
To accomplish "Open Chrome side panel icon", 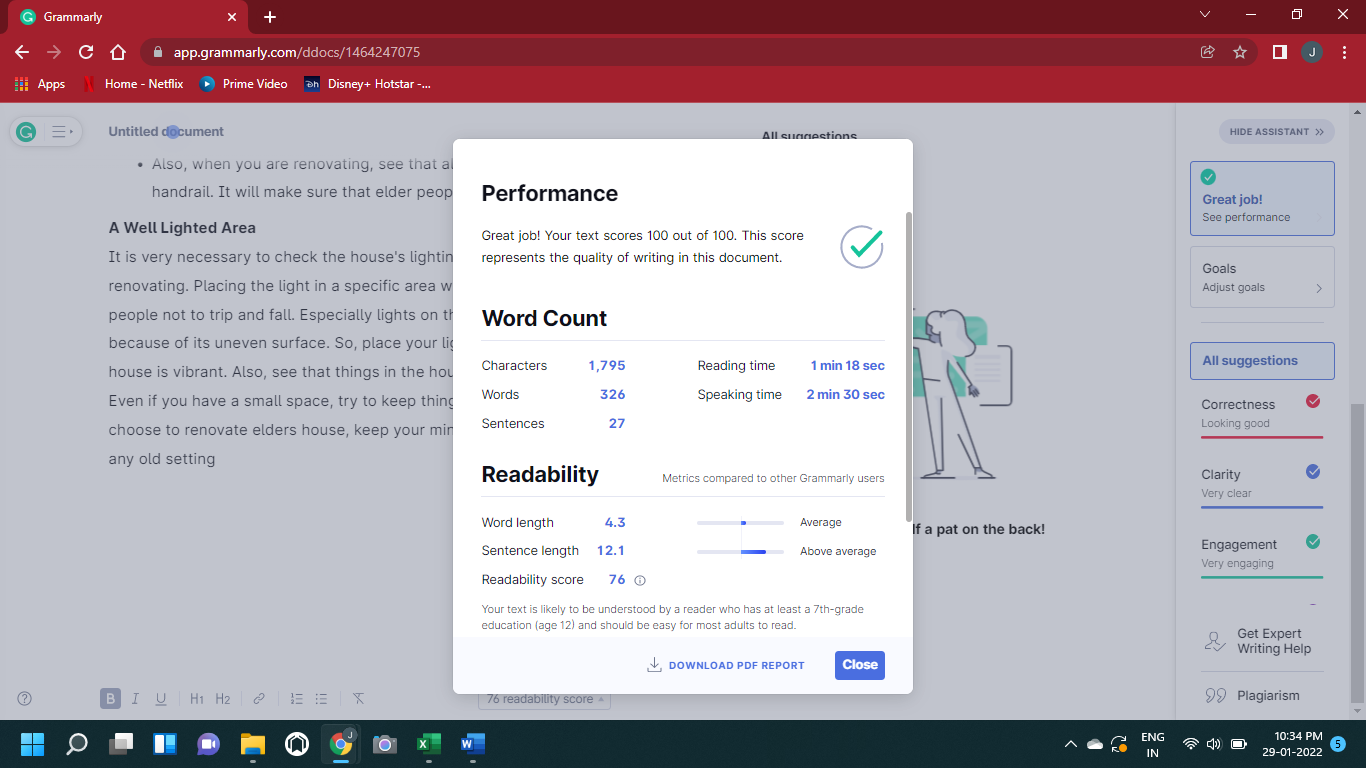I will pyautogui.click(x=1279, y=52).
